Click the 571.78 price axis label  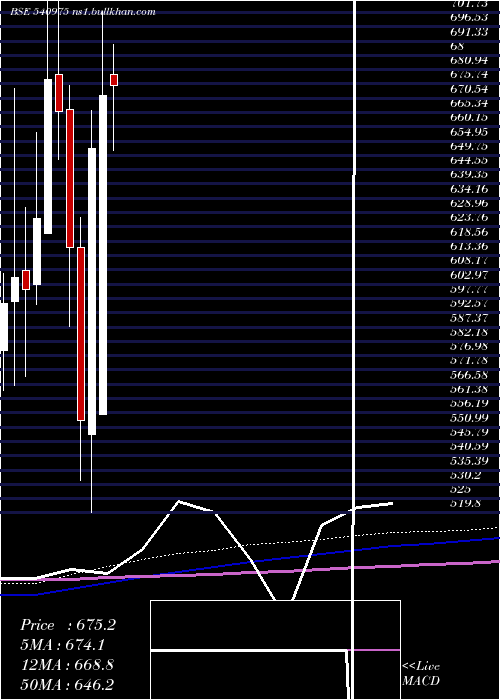click(x=469, y=360)
